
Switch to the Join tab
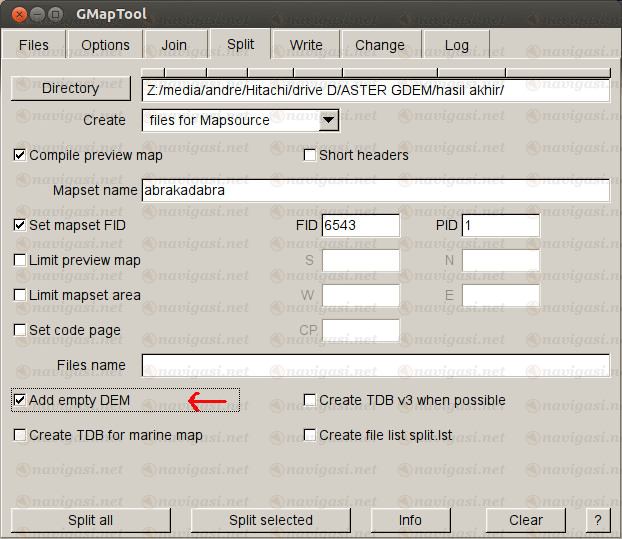[174, 45]
